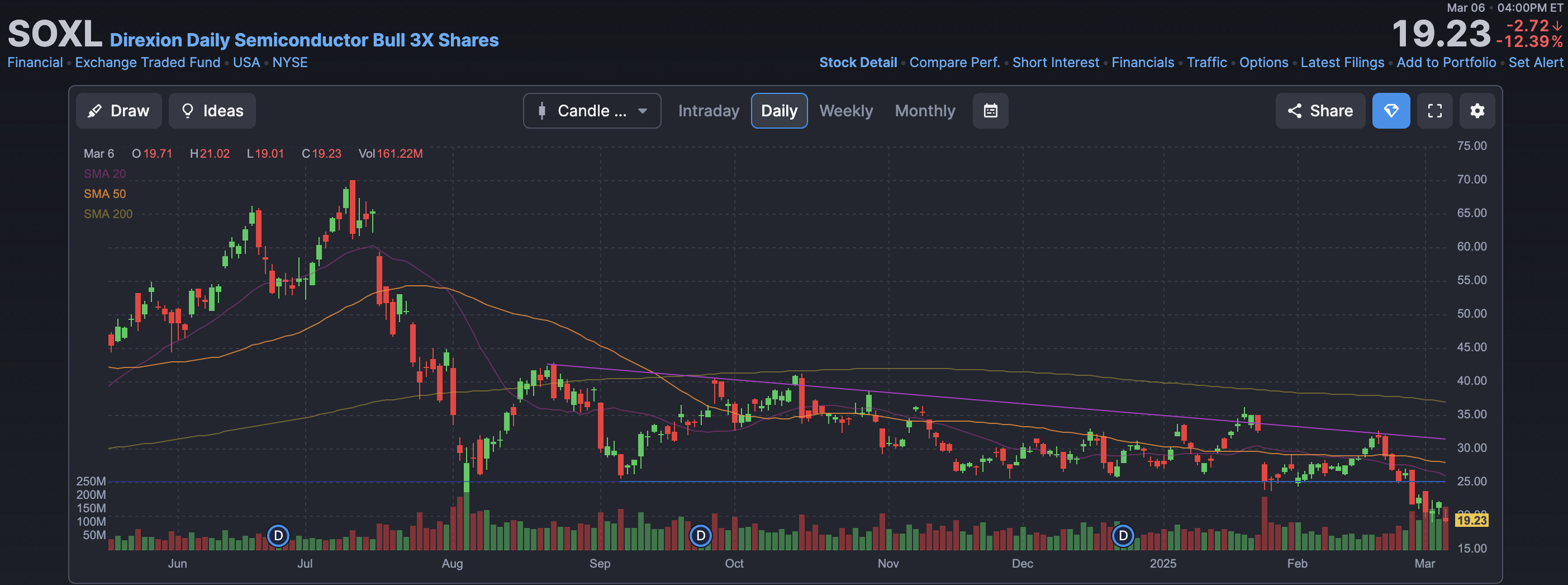Click the SMA 200 indicator label
1568x585 pixels.
click(x=108, y=214)
